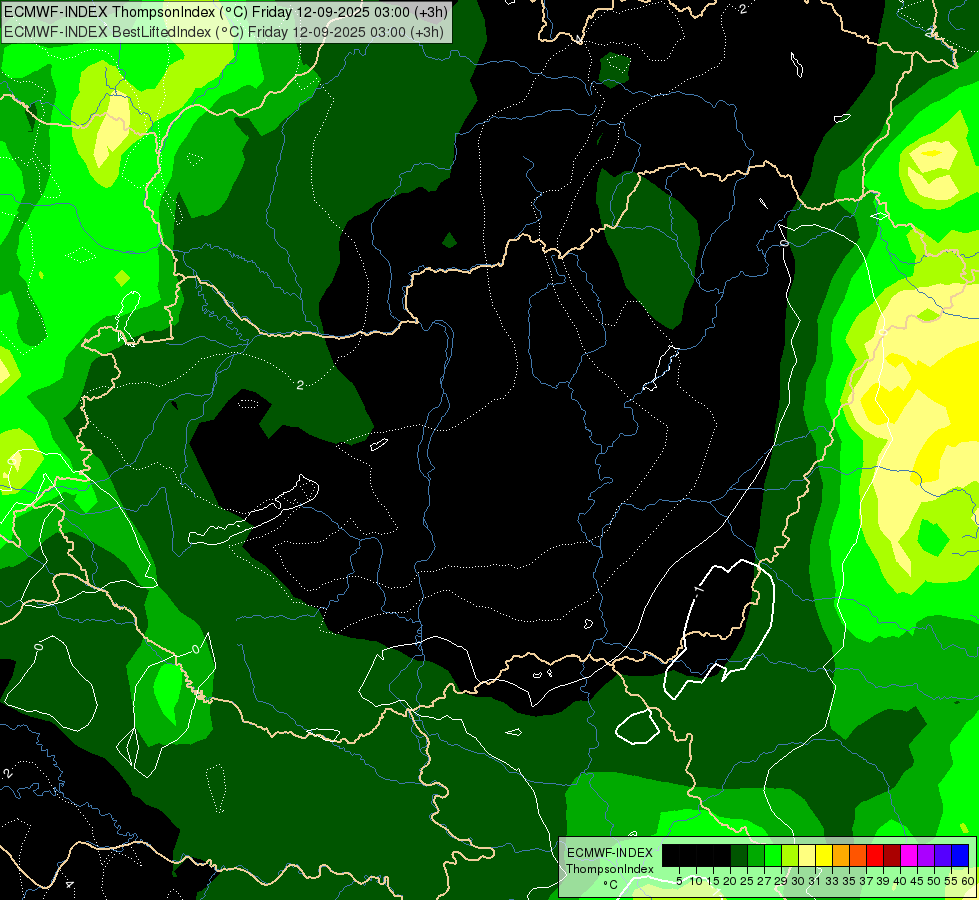The height and width of the screenshot is (900, 979).
Task: Click the legend scale value 15
Action: [713, 881]
